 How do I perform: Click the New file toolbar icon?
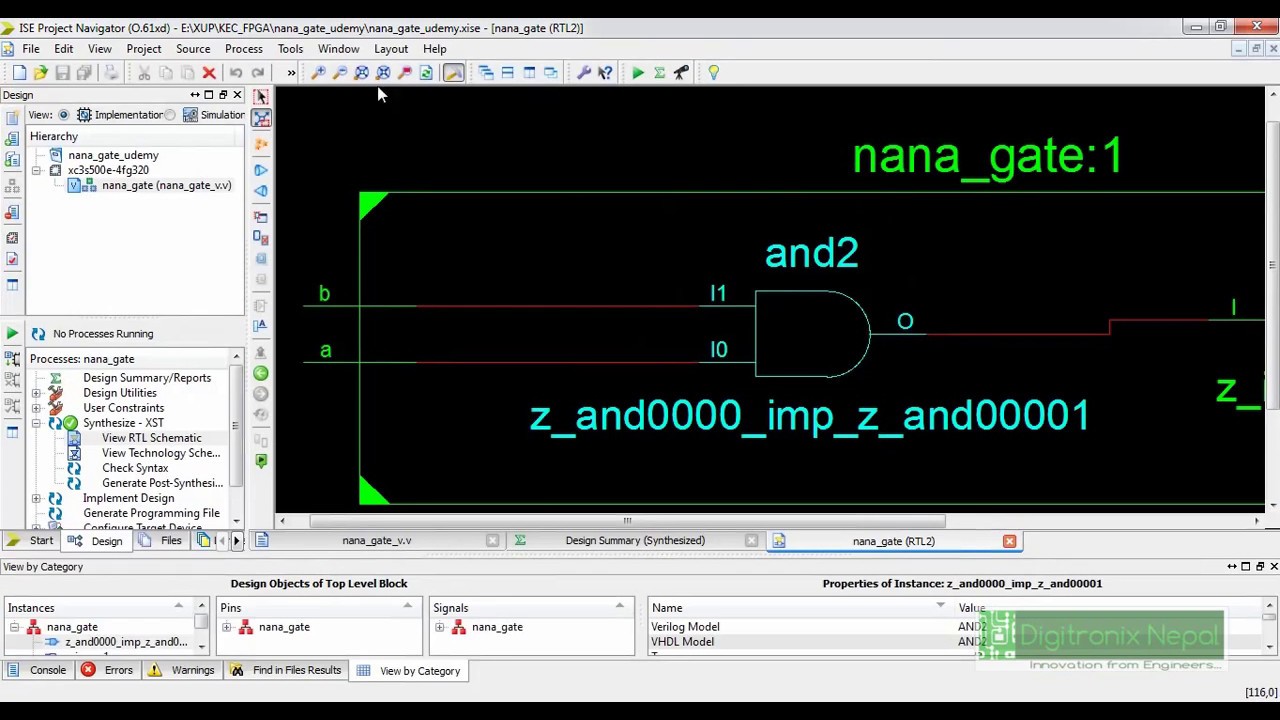click(19, 72)
